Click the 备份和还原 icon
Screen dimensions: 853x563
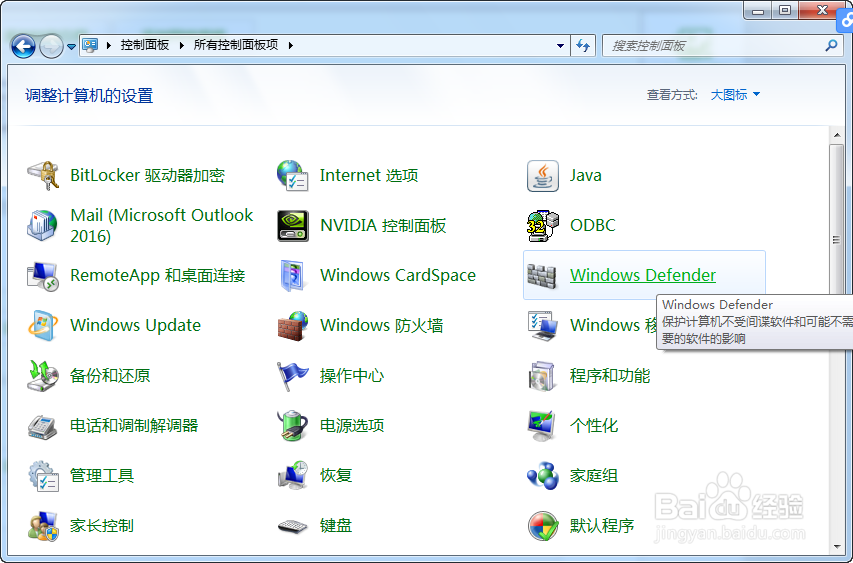[43, 376]
